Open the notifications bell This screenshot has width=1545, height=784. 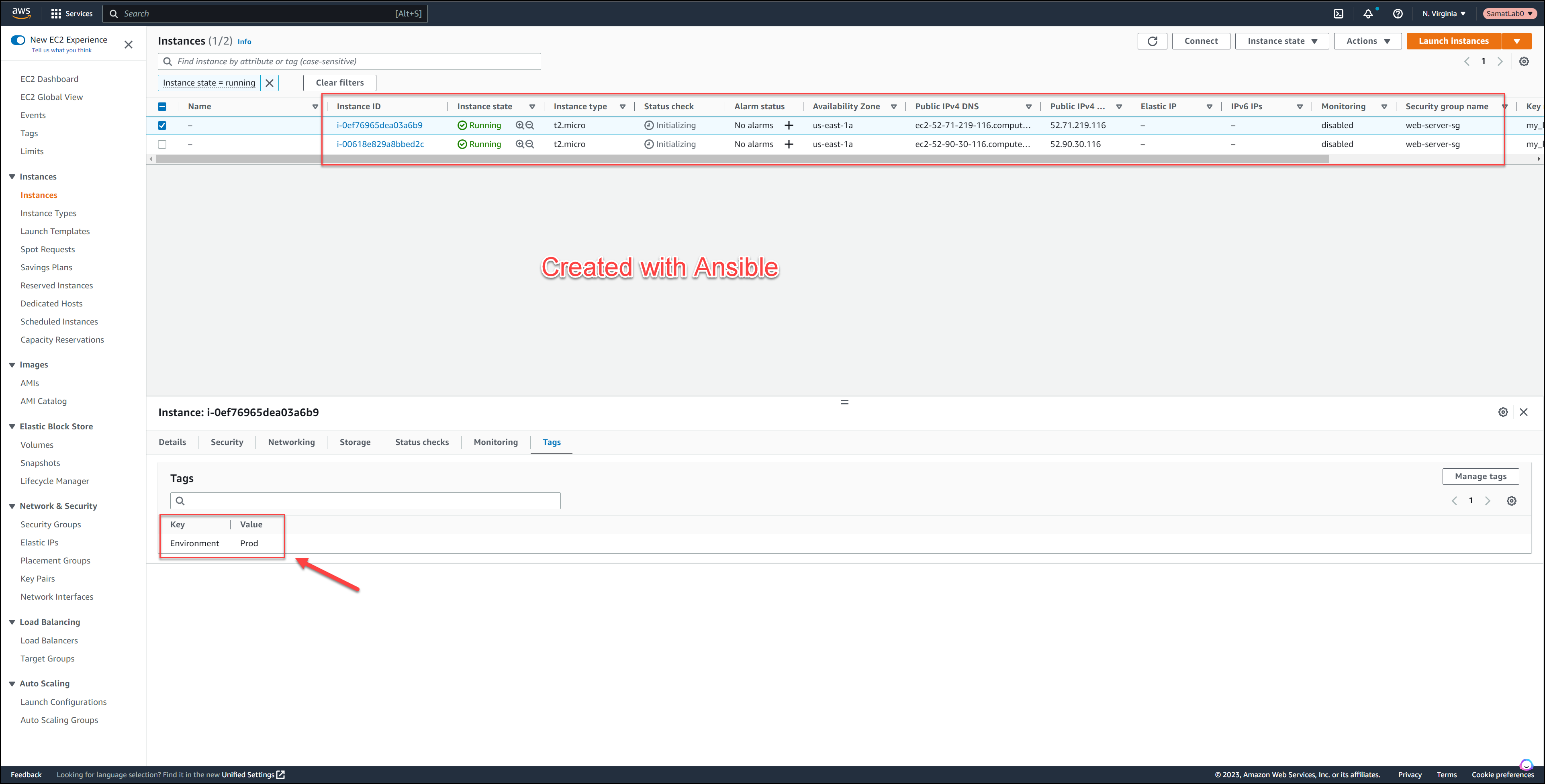coord(1368,13)
